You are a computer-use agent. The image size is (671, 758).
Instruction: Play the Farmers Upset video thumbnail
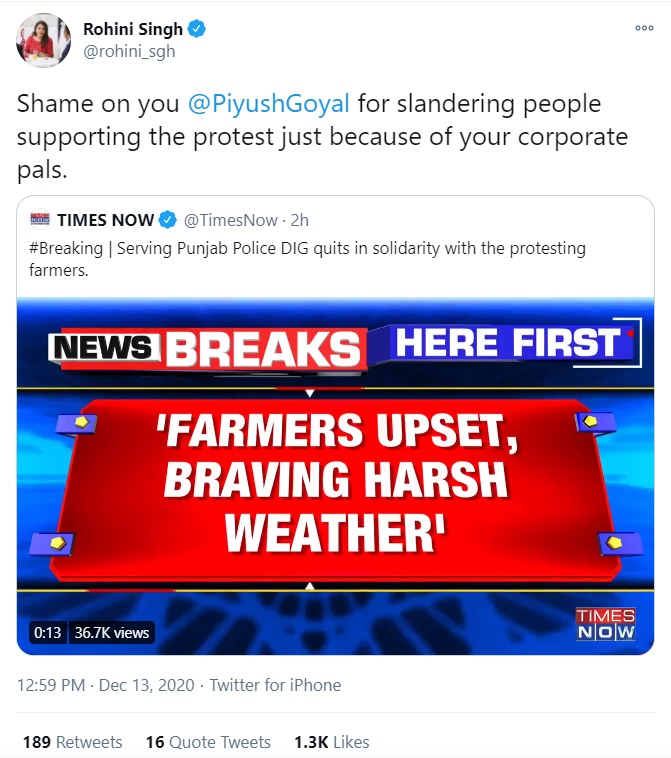pyautogui.click(x=336, y=476)
